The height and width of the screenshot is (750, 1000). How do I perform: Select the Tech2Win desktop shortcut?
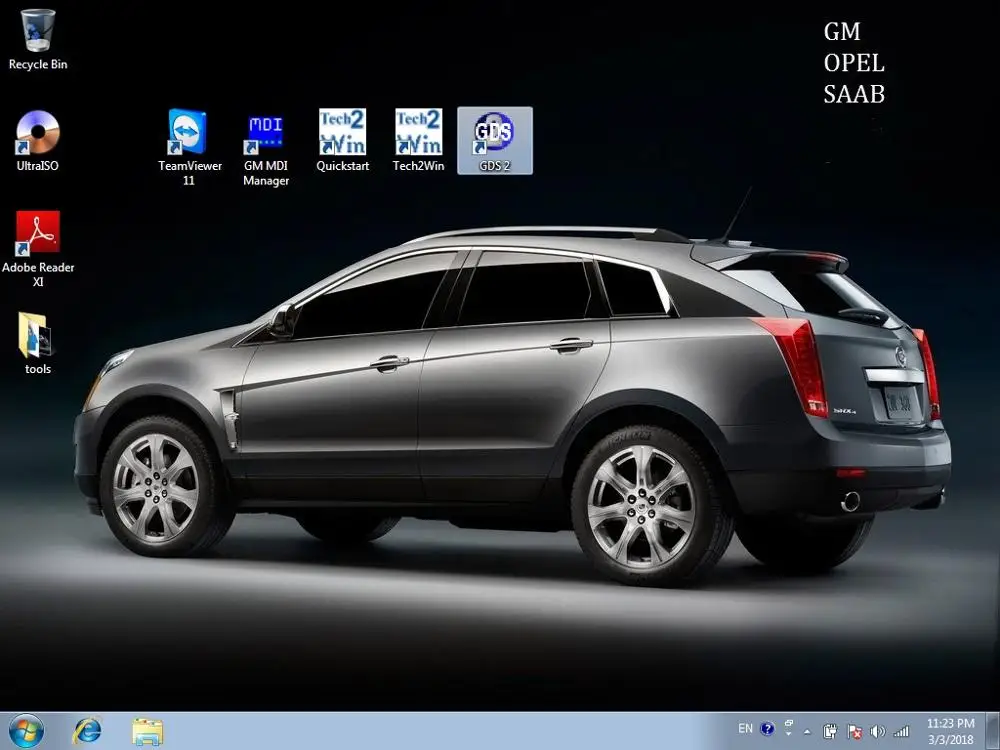pos(418,140)
